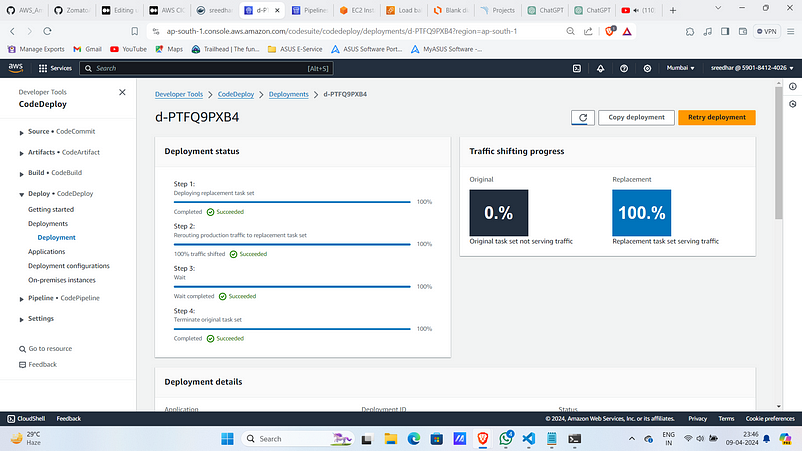Click Copy deployment button
Viewport: 802px width, 451px height.
click(x=636, y=118)
